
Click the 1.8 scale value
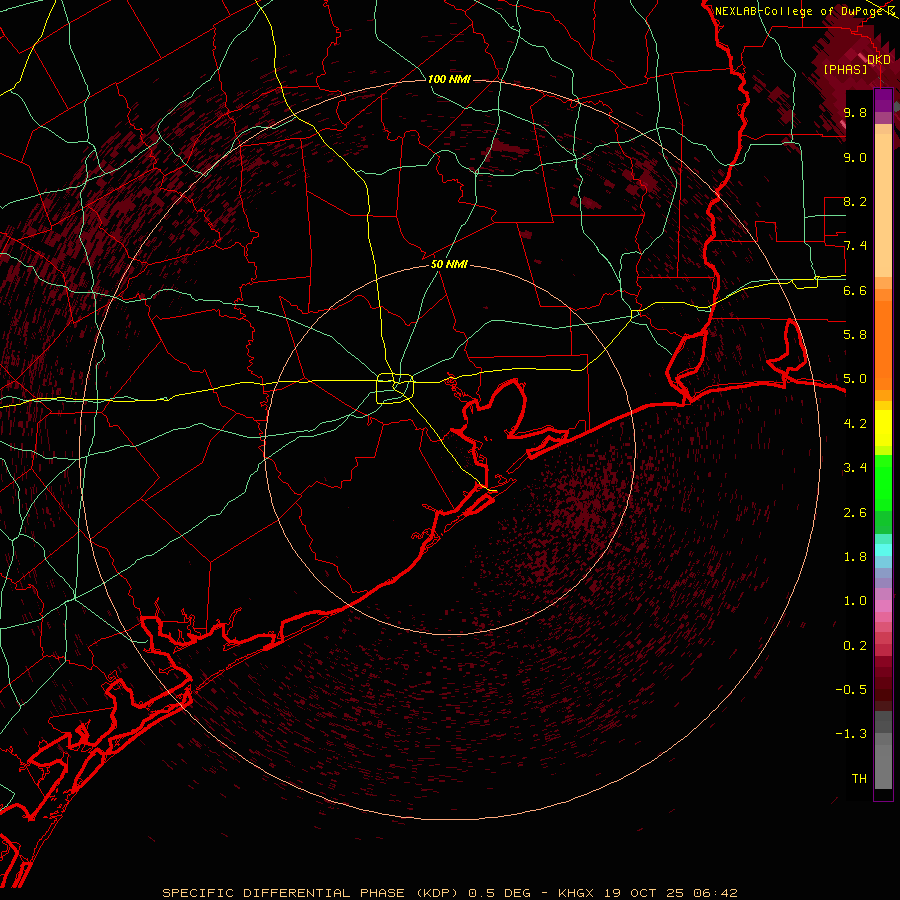855,557
